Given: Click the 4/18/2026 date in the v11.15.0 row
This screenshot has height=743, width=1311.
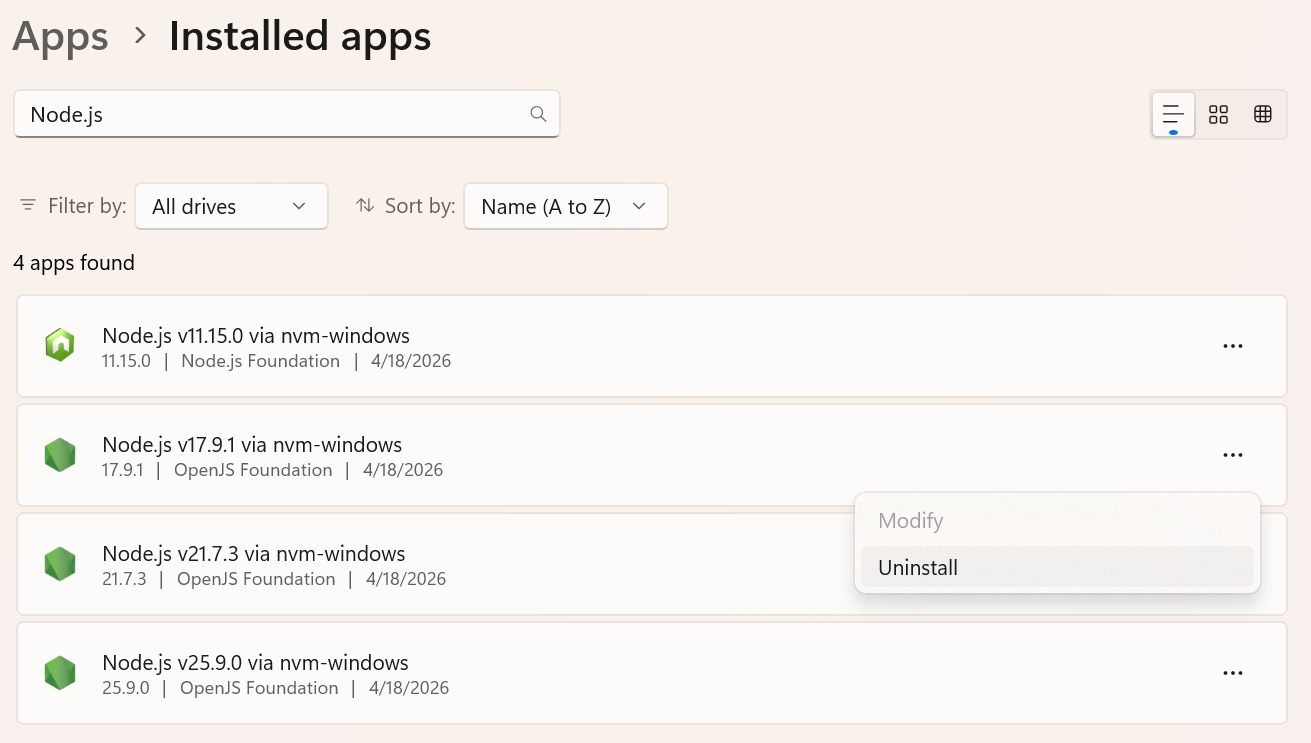Looking at the screenshot, I should (x=411, y=361).
